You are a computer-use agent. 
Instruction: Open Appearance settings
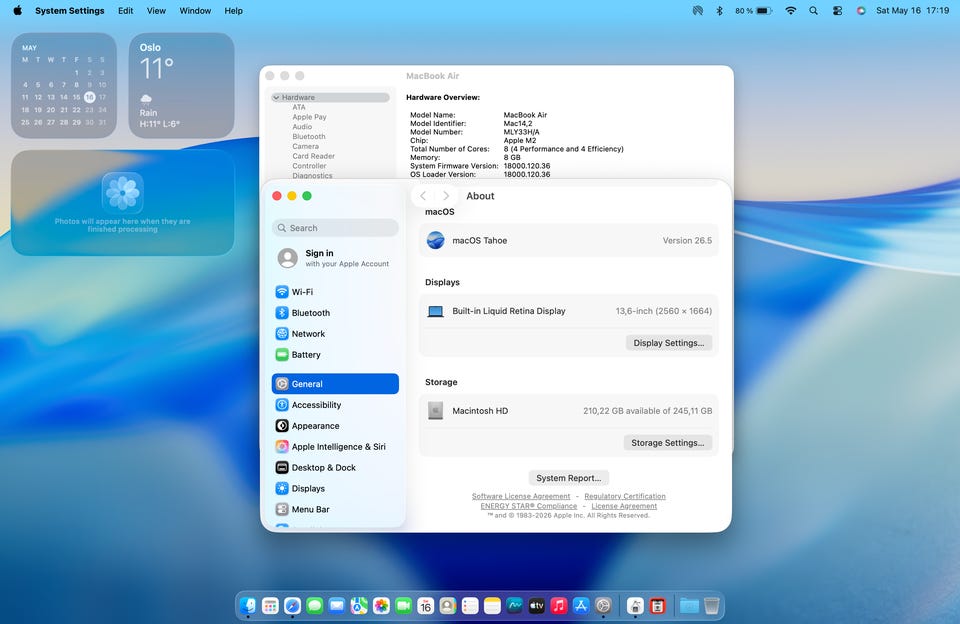335,426
